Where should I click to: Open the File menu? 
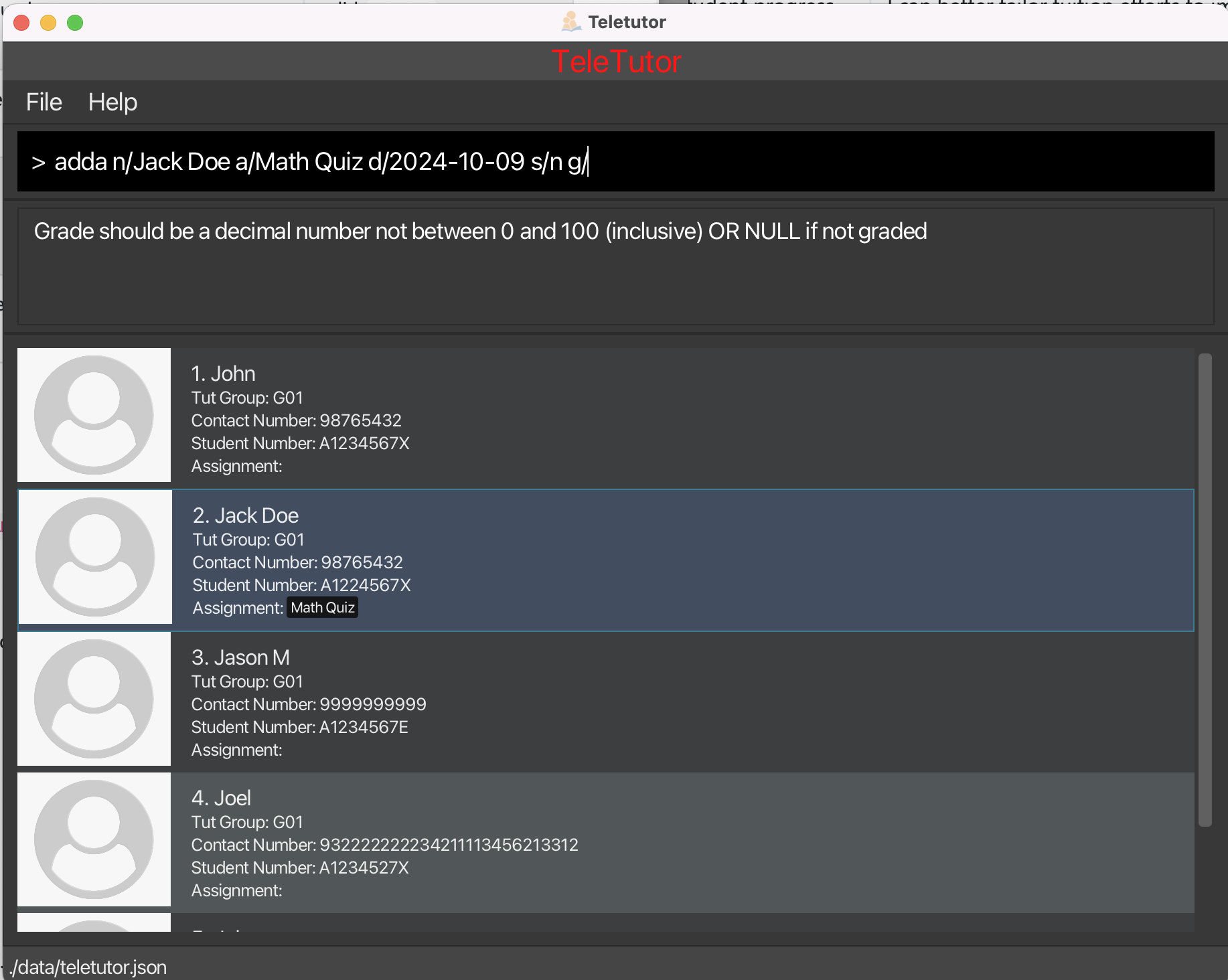point(44,102)
